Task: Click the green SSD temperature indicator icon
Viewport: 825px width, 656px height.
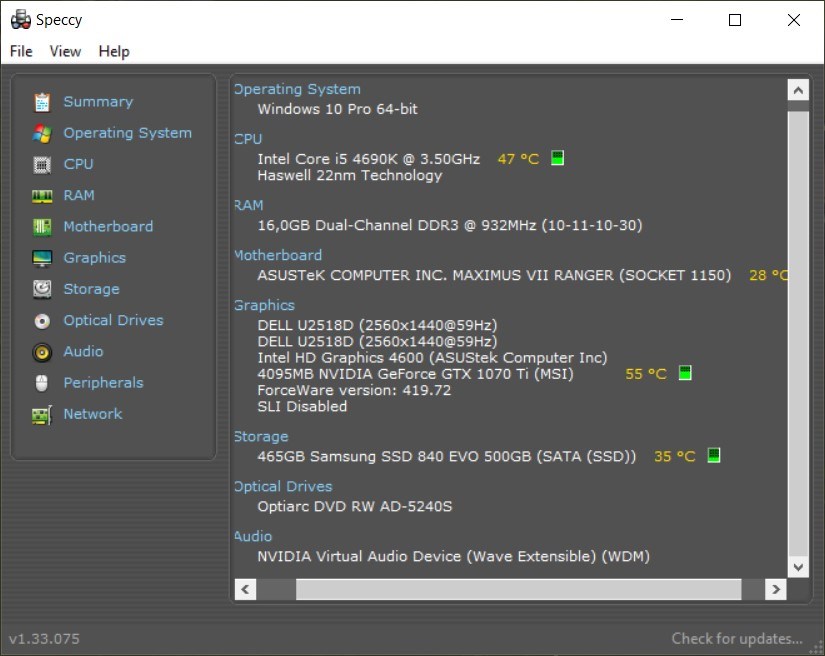Action: (x=713, y=455)
